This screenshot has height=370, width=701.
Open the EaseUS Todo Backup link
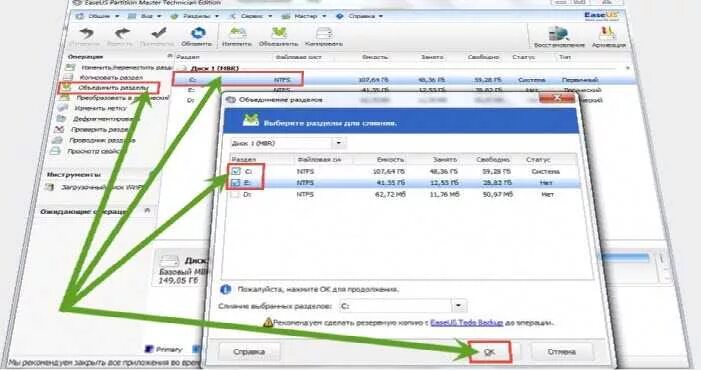point(467,322)
